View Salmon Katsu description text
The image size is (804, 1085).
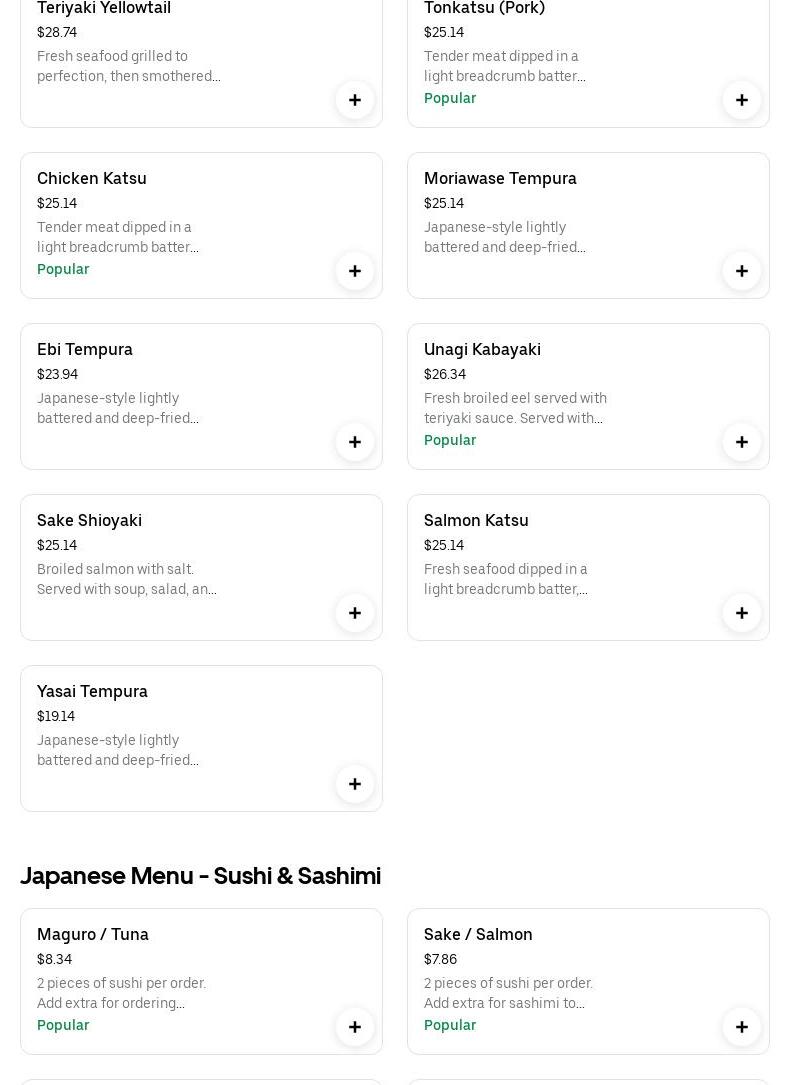[506, 579]
